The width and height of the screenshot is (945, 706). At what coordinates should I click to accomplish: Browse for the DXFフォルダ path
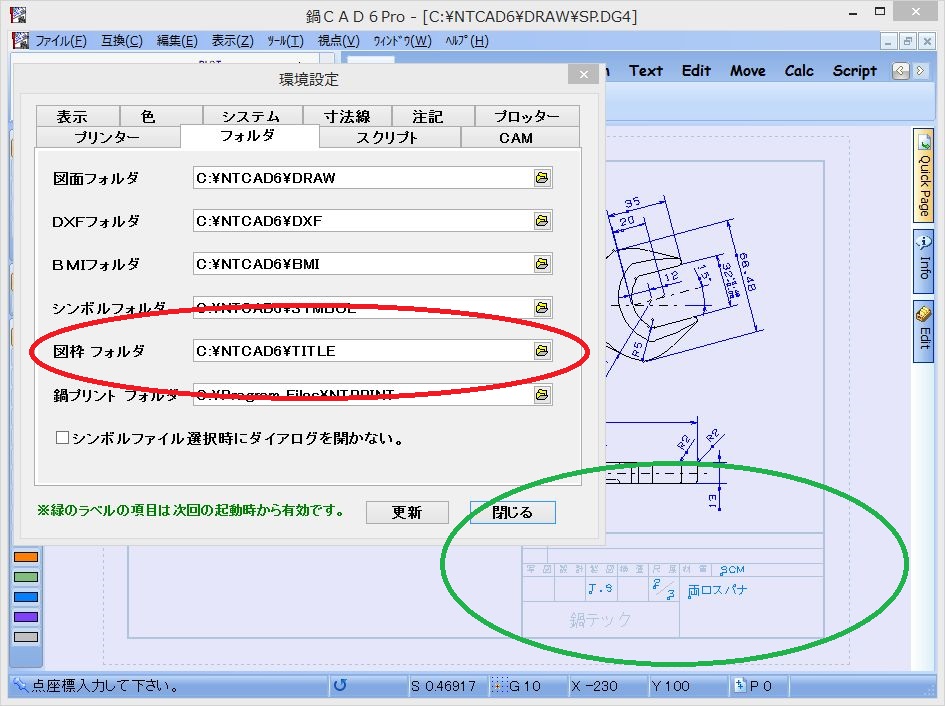click(542, 221)
